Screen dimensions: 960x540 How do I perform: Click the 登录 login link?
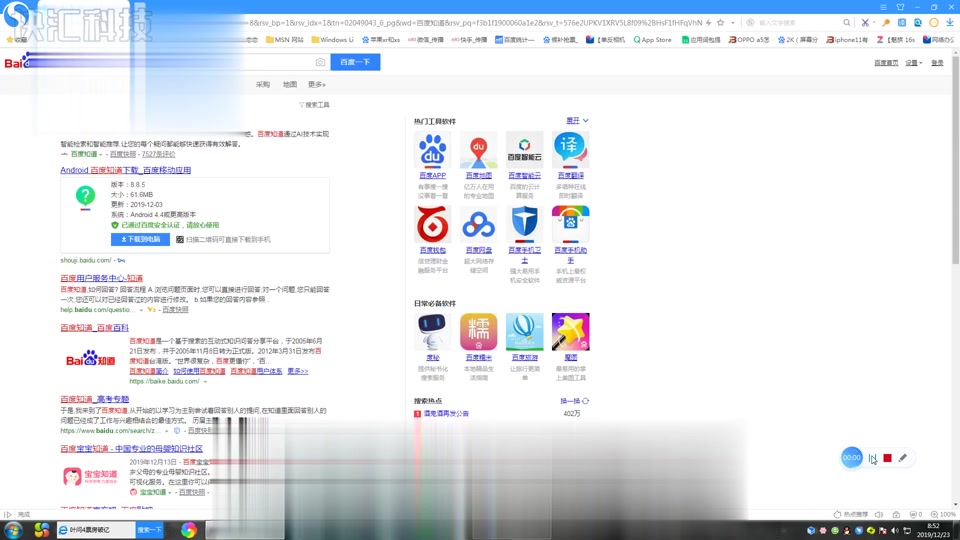click(937, 62)
